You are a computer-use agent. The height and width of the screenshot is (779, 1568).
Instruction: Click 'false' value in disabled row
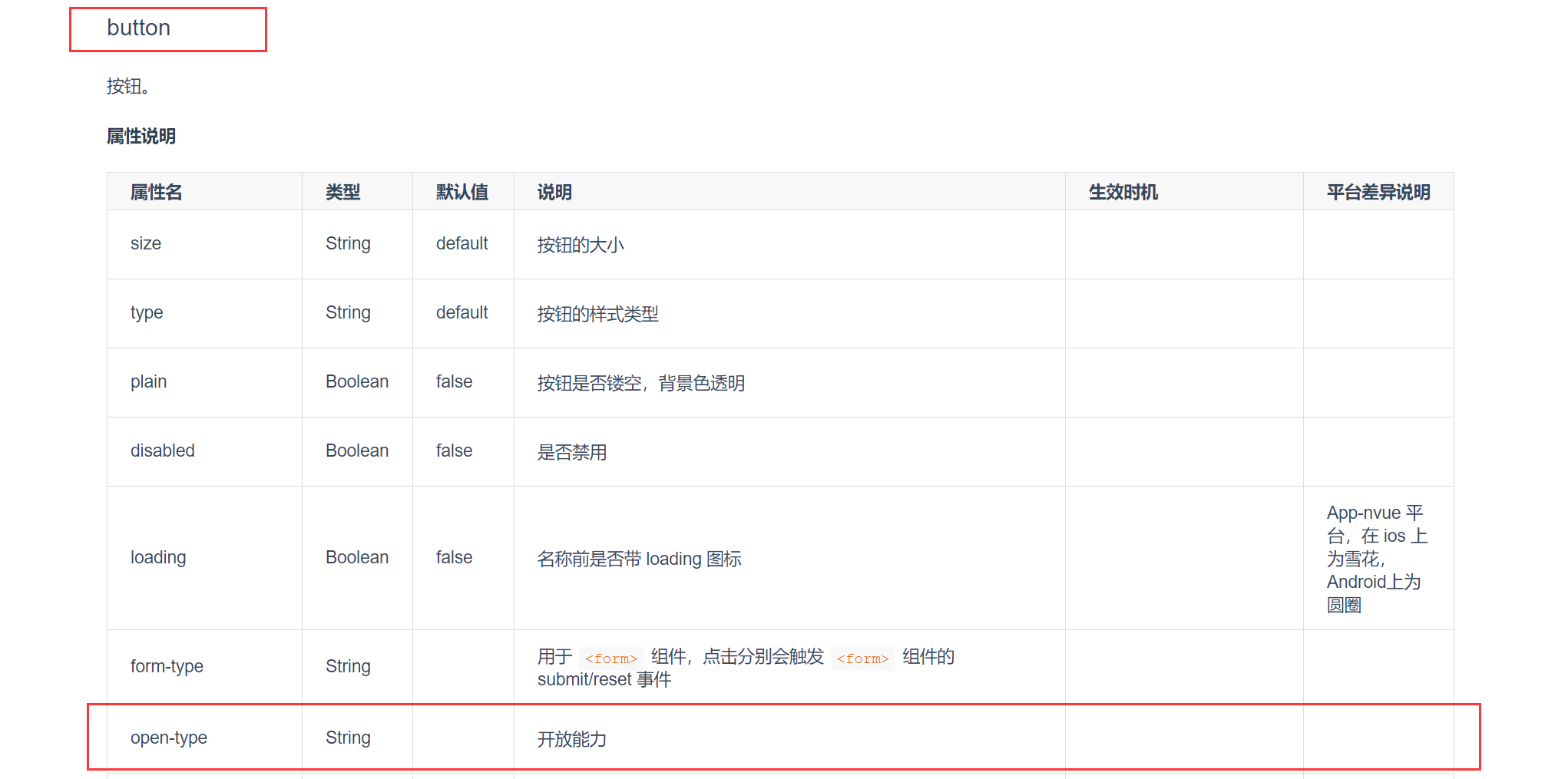point(455,451)
